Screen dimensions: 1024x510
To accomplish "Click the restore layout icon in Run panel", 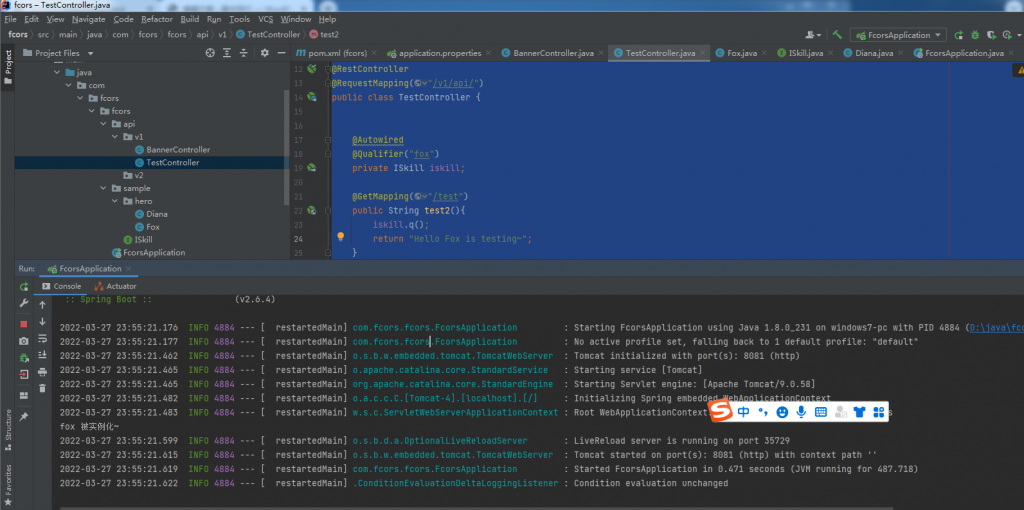I will point(24,395).
